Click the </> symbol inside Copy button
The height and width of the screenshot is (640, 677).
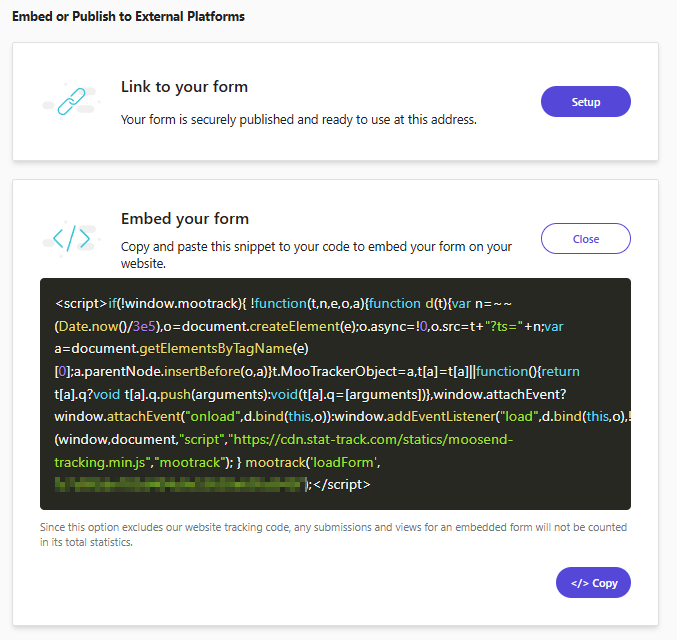tap(579, 583)
